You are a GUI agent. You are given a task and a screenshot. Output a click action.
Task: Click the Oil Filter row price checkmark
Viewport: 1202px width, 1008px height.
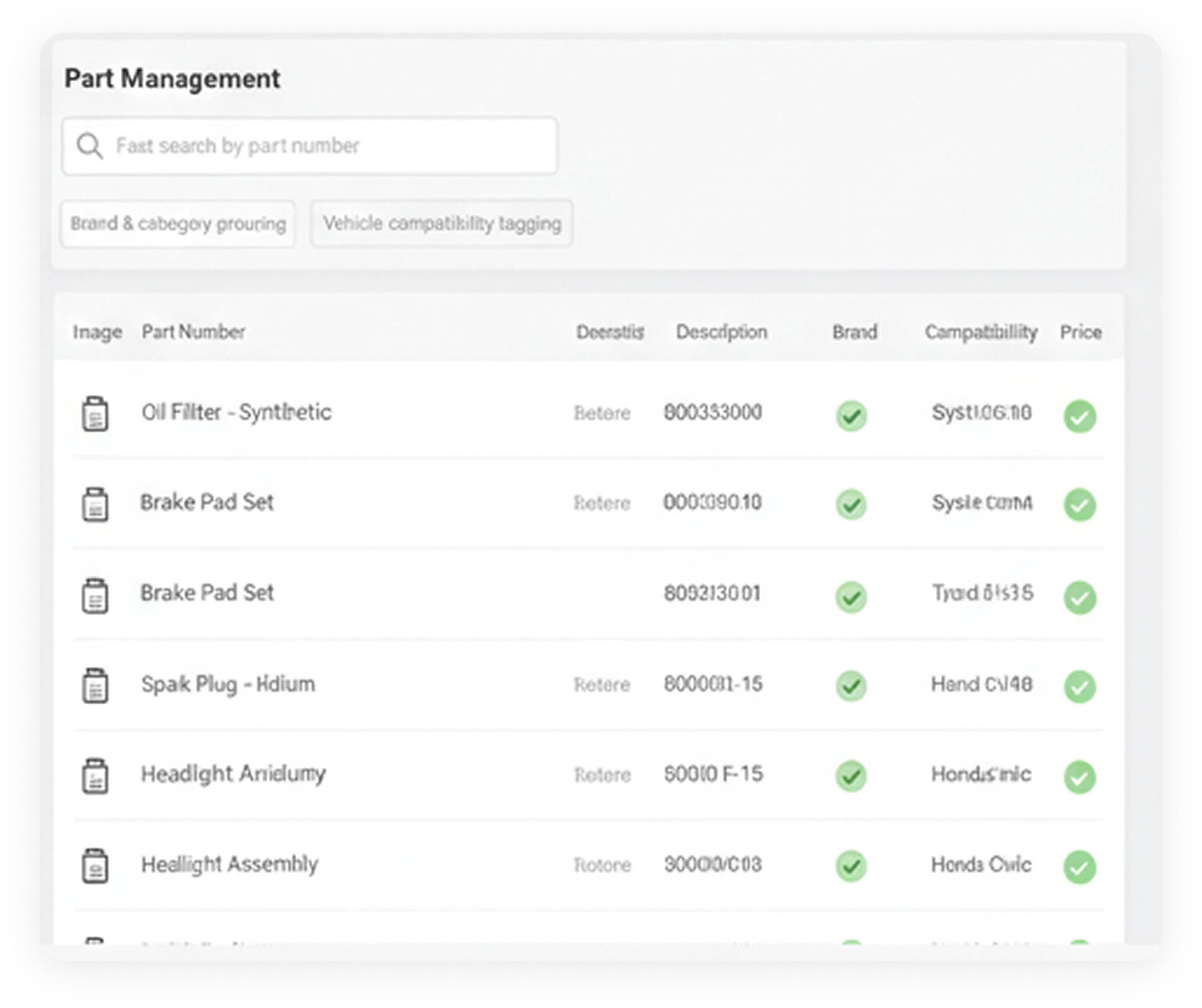1079,416
